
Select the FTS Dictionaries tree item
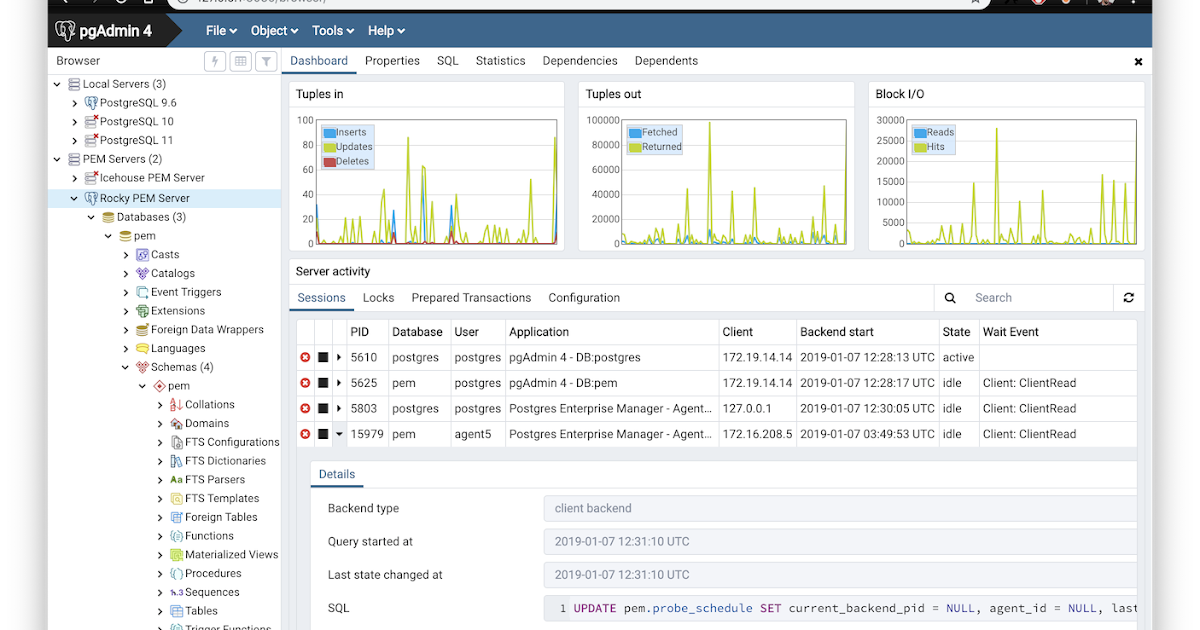(225, 461)
